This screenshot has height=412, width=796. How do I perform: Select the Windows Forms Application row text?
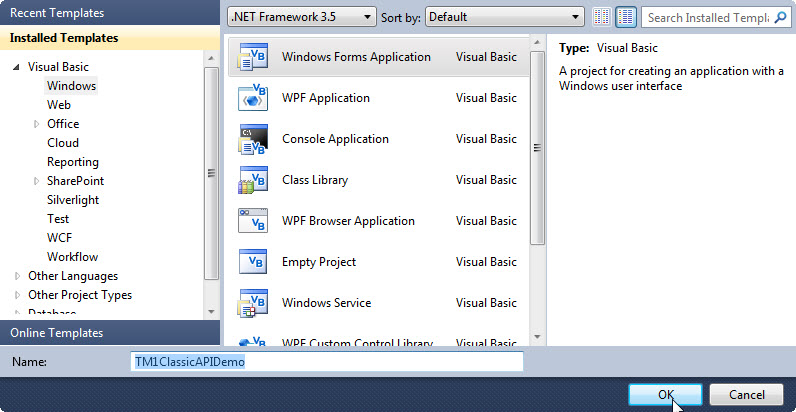tap(356, 57)
